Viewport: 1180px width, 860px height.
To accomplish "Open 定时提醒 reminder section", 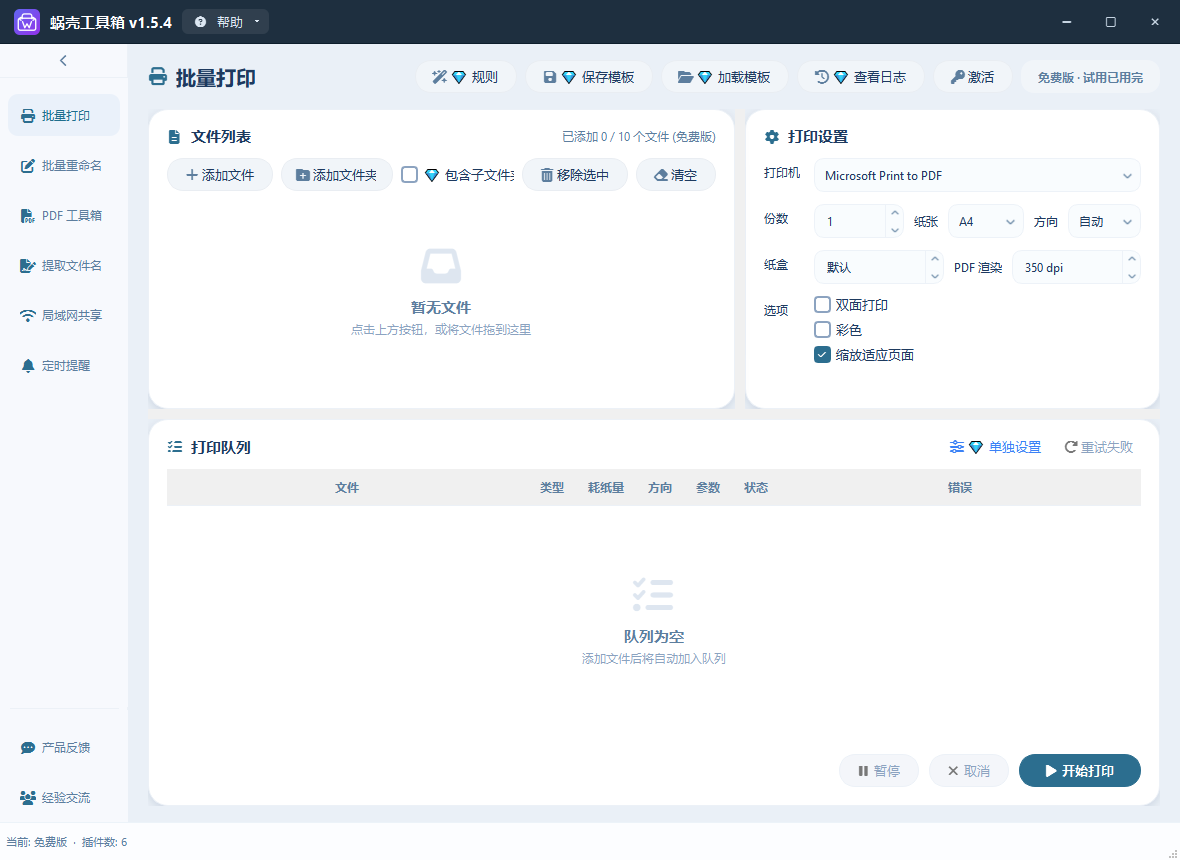I will click(x=64, y=366).
